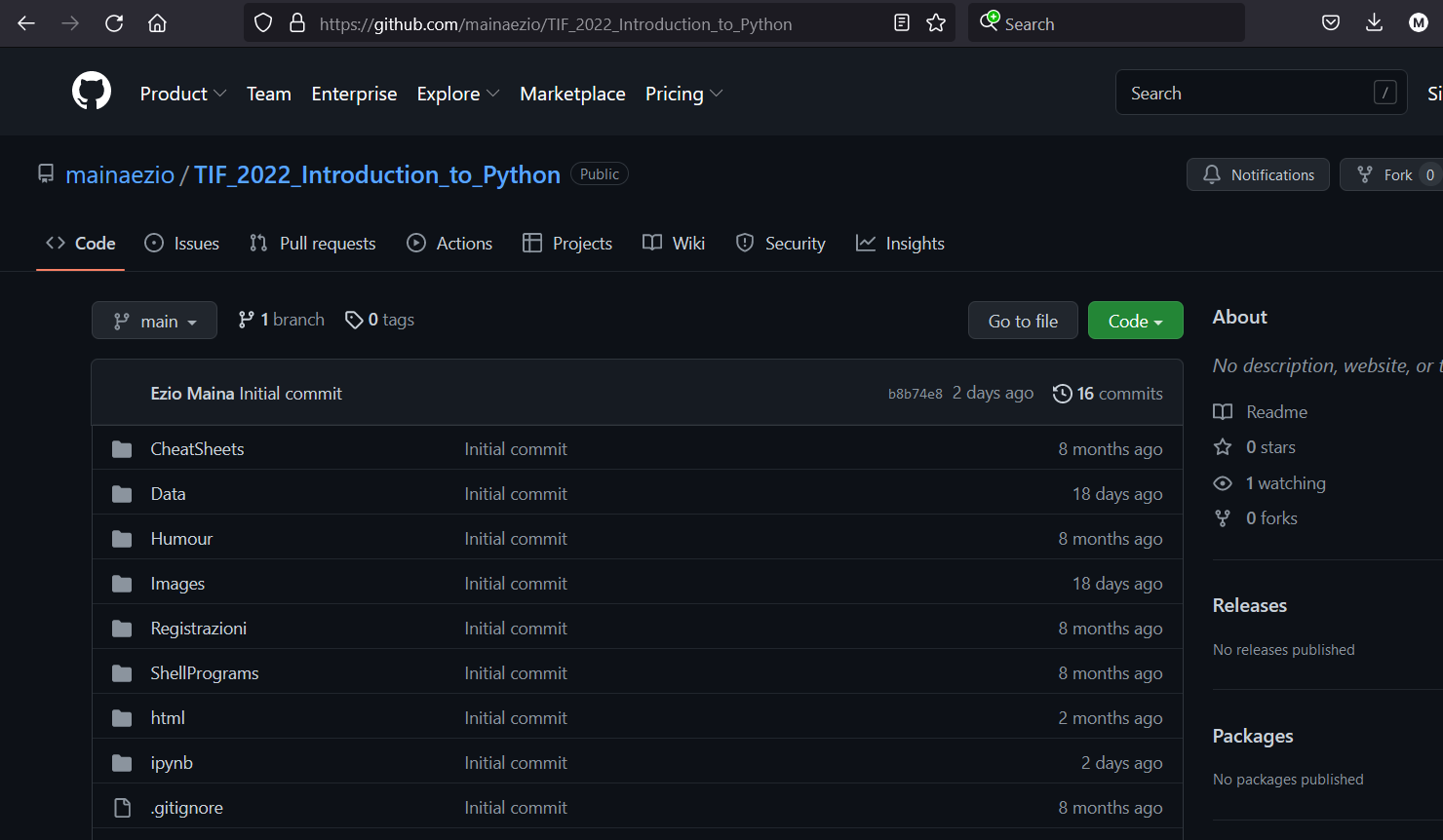Open the html folder
The height and width of the screenshot is (840, 1443).
click(x=168, y=718)
